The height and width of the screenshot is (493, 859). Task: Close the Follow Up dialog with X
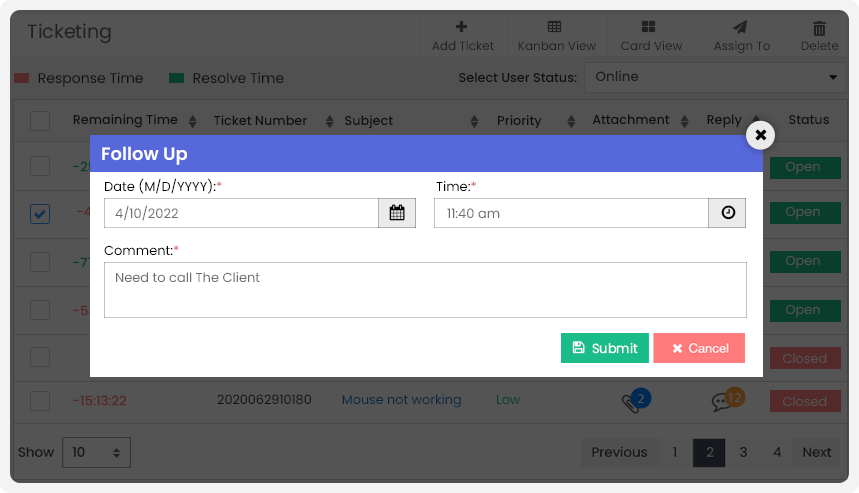coord(760,135)
